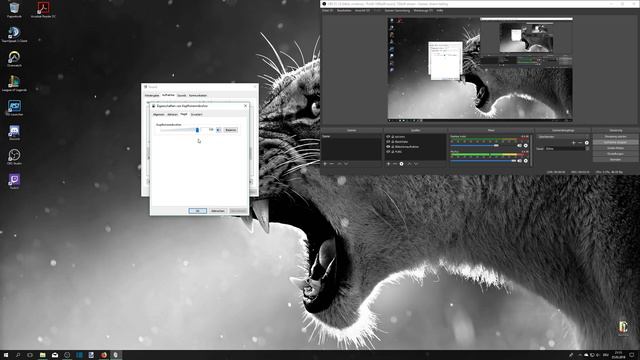Open the Szenensammlung menu in OBS
Screen dimensions: 640x360
397,11
